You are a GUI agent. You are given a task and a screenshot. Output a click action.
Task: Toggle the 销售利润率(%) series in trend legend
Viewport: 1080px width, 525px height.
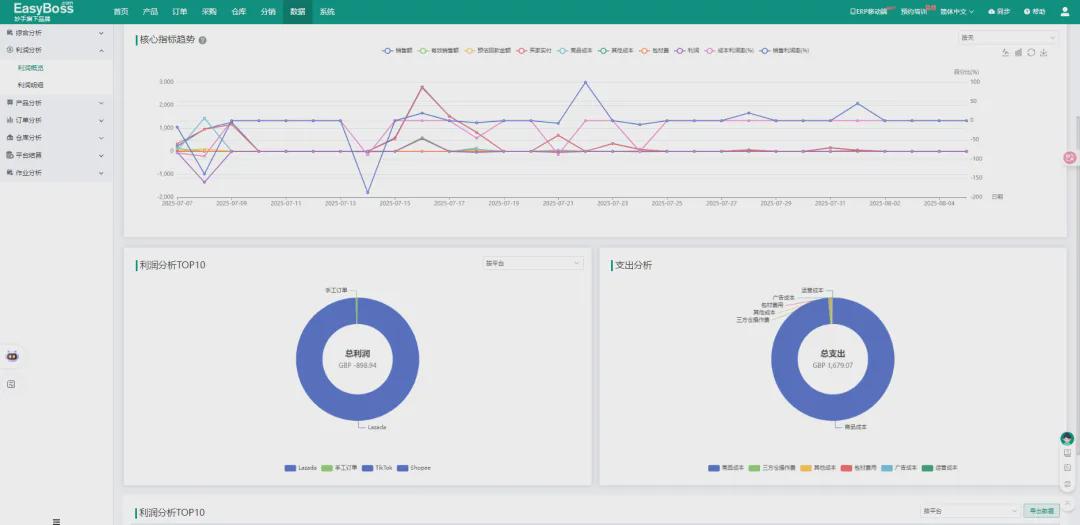[x=785, y=51]
